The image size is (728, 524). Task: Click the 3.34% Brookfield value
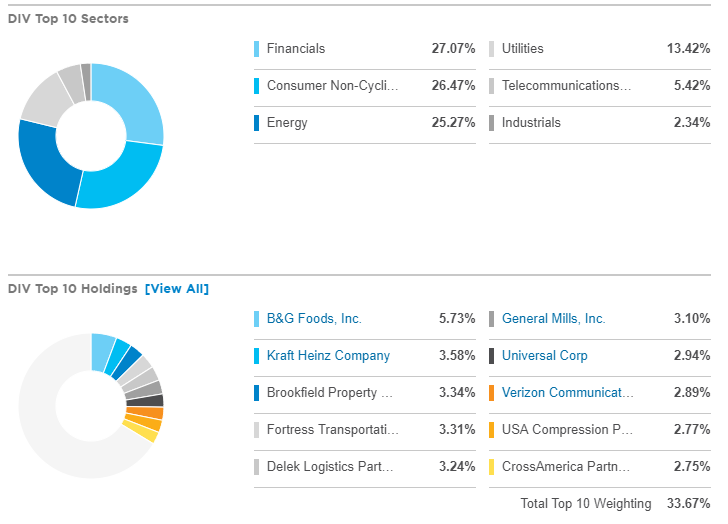click(457, 393)
